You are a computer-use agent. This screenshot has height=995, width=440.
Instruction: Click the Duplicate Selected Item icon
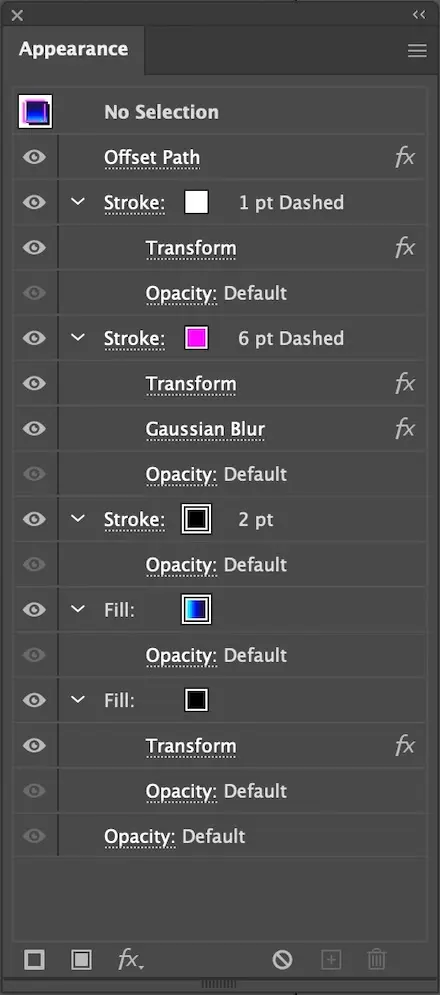(330, 959)
